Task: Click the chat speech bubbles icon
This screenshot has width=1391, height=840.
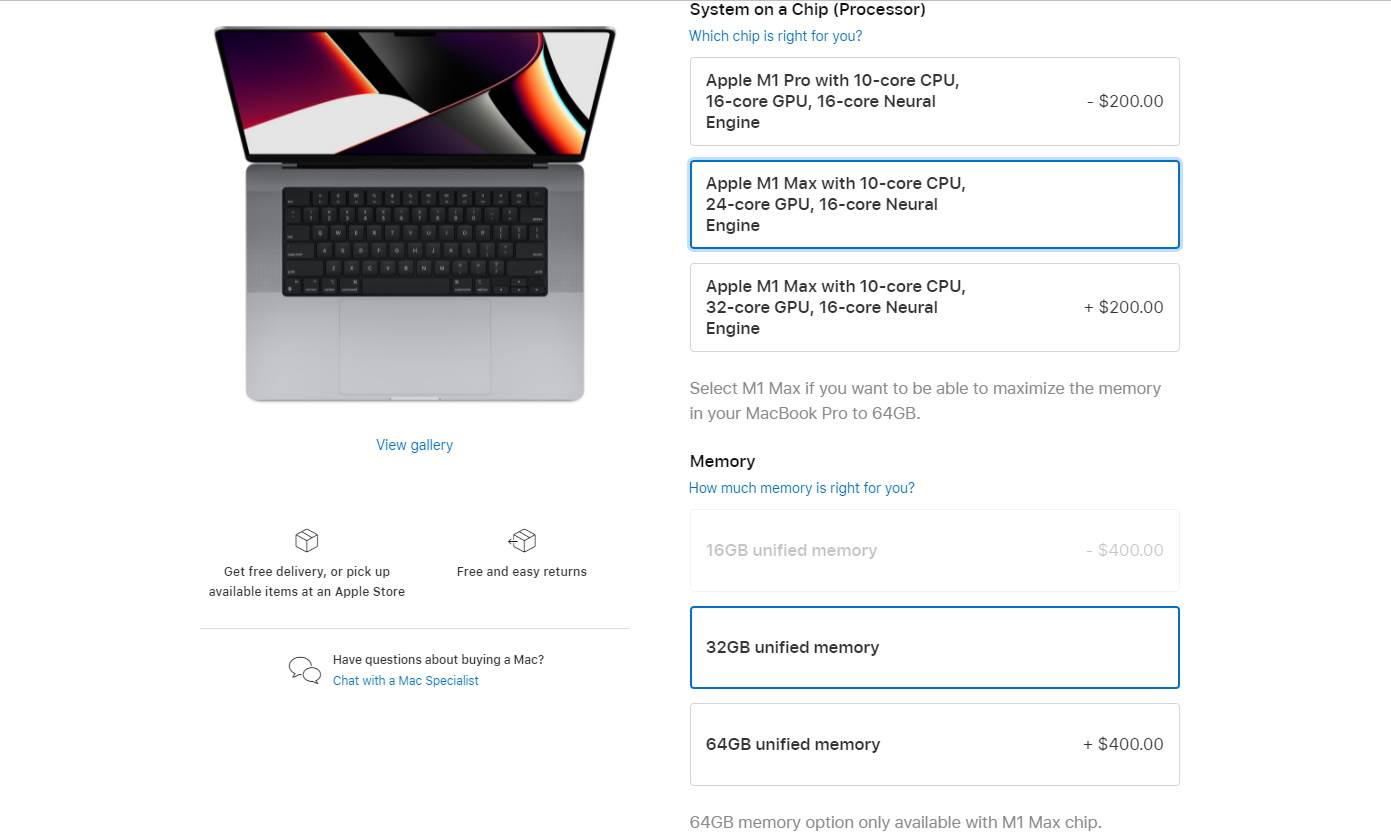Action: (304, 669)
